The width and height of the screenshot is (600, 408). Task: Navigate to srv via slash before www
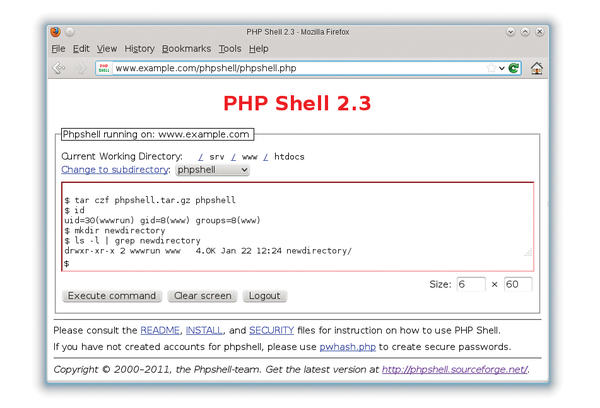(x=233, y=157)
